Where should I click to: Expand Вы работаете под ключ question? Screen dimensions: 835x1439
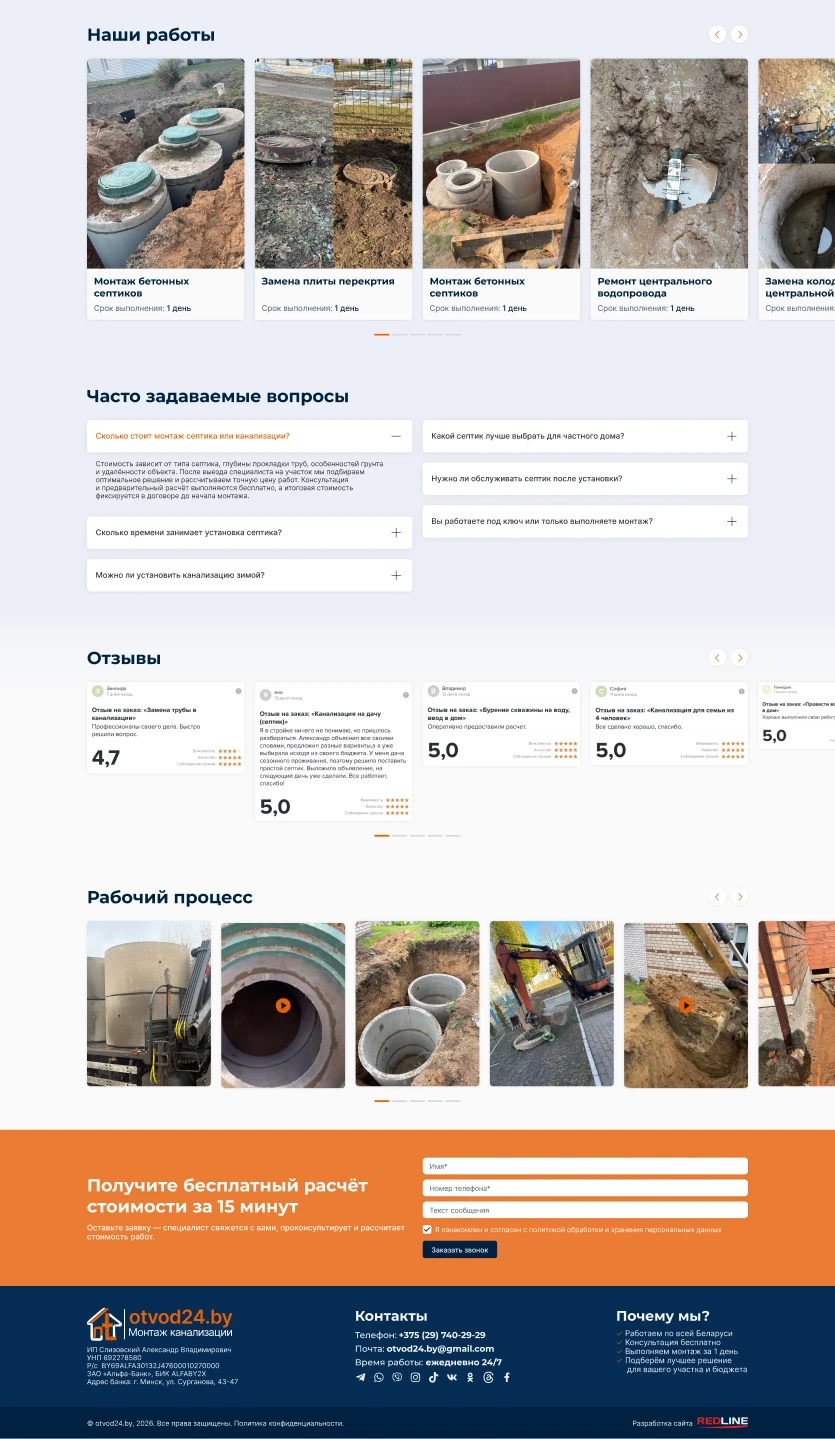pyautogui.click(x=585, y=521)
